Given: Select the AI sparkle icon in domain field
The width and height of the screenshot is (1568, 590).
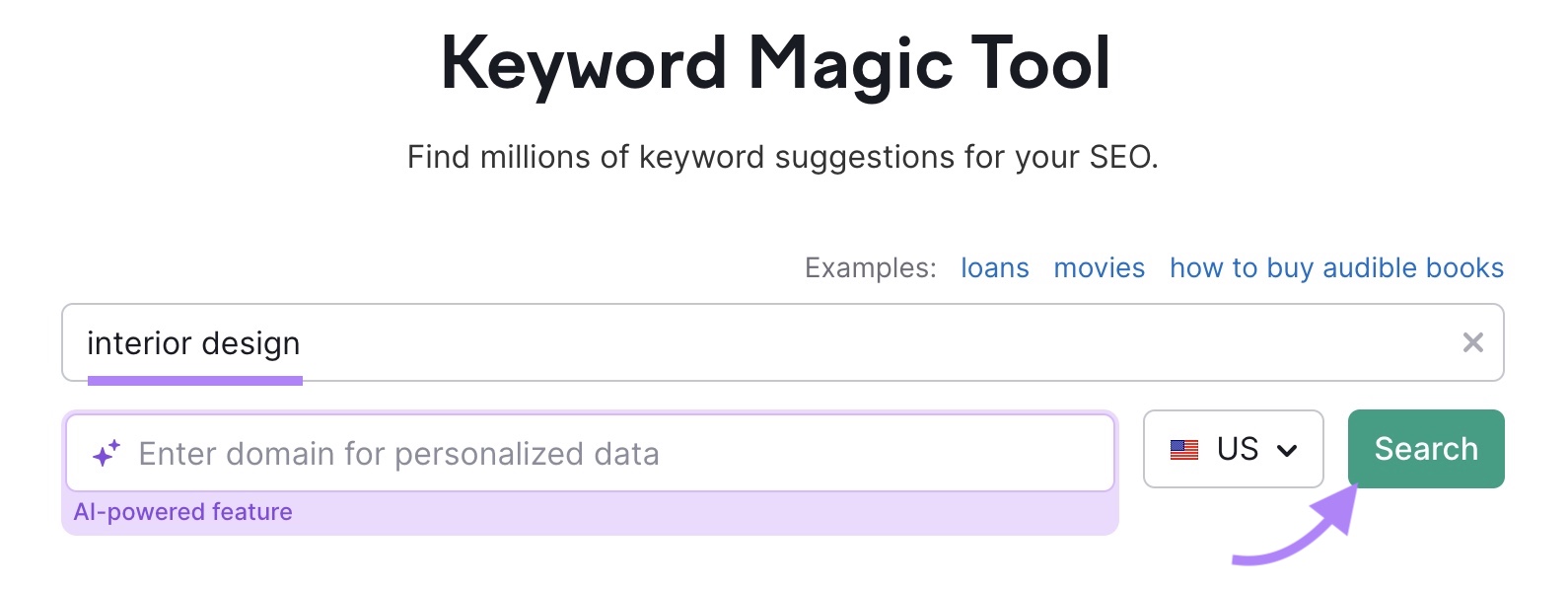Looking at the screenshot, I should tap(106, 452).
